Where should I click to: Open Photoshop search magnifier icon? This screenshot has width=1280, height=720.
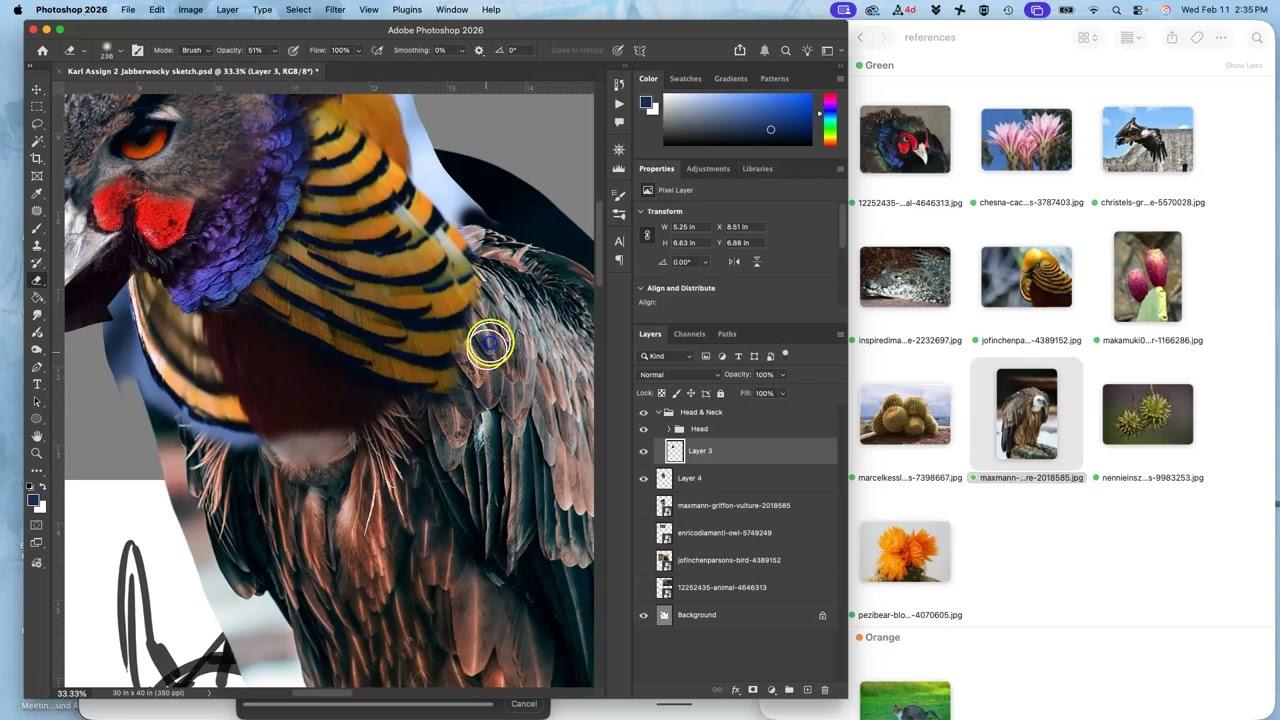786,50
